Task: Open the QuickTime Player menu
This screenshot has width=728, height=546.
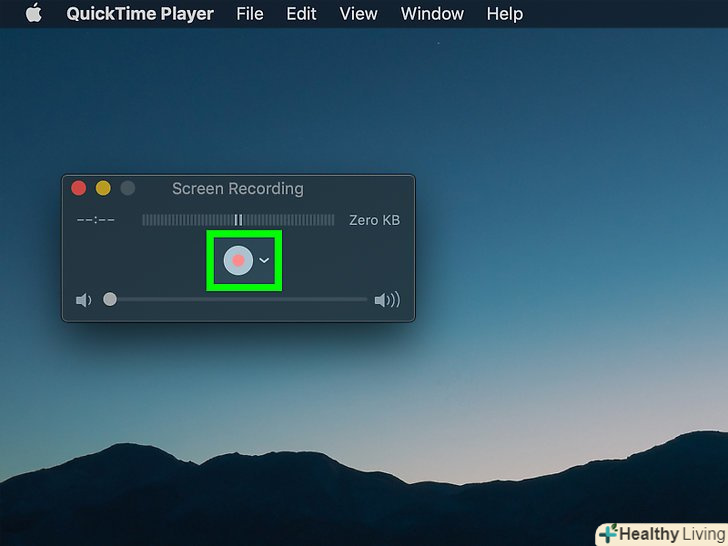Action: [x=140, y=14]
